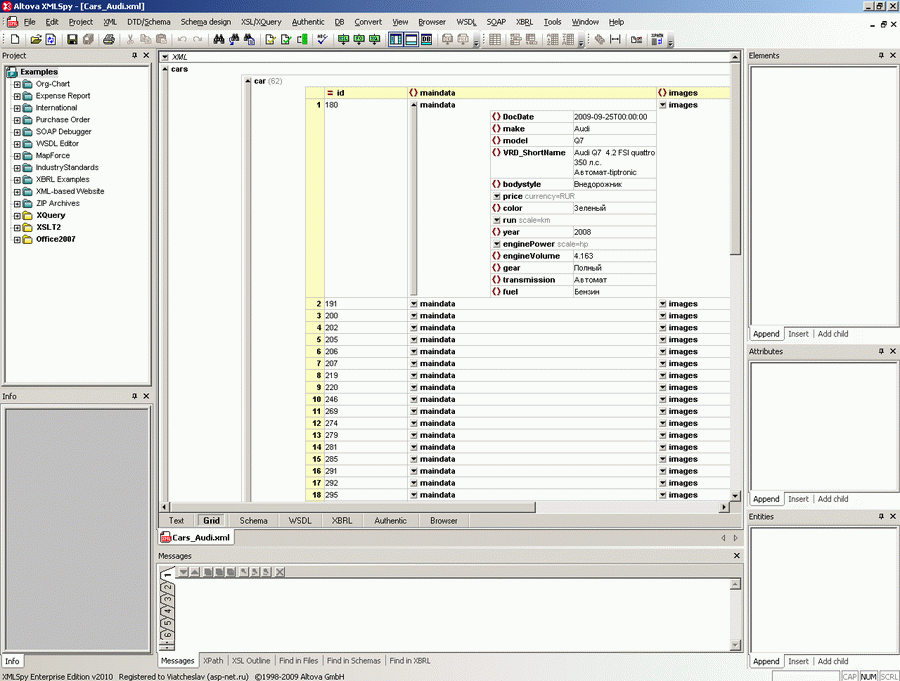
Task: Pin the Elements panel with pushpin icon
Action: point(881,55)
